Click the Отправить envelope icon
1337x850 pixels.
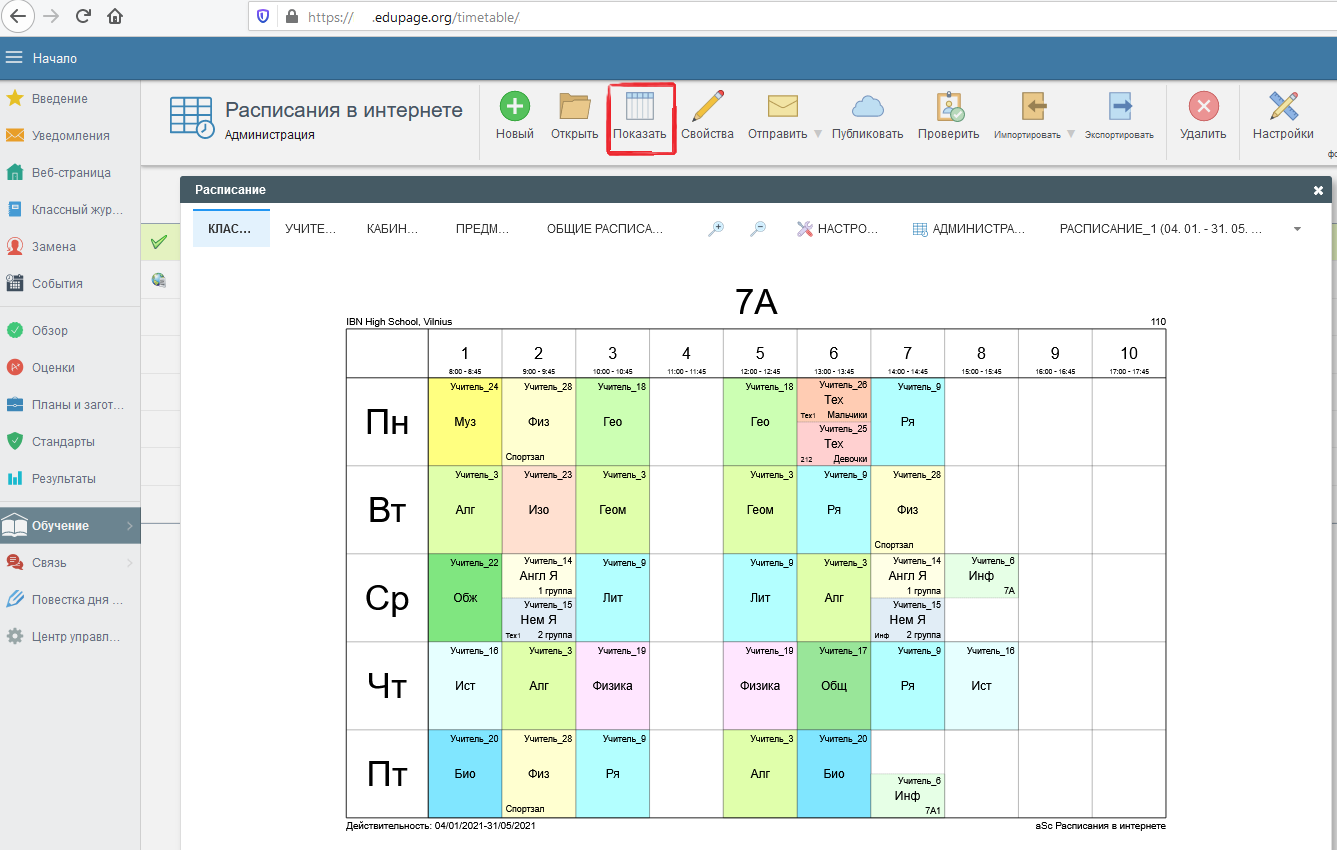pos(782,106)
